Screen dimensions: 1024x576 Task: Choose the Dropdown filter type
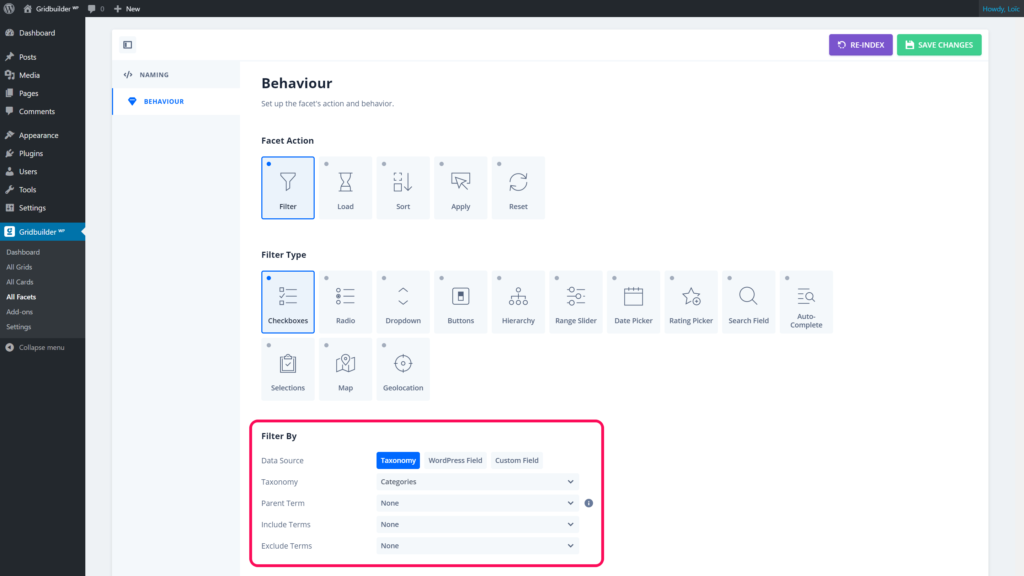(x=403, y=302)
